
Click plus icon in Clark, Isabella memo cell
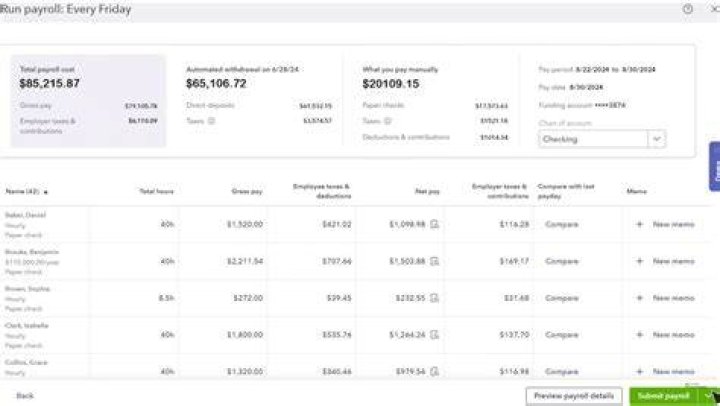[x=639, y=334]
